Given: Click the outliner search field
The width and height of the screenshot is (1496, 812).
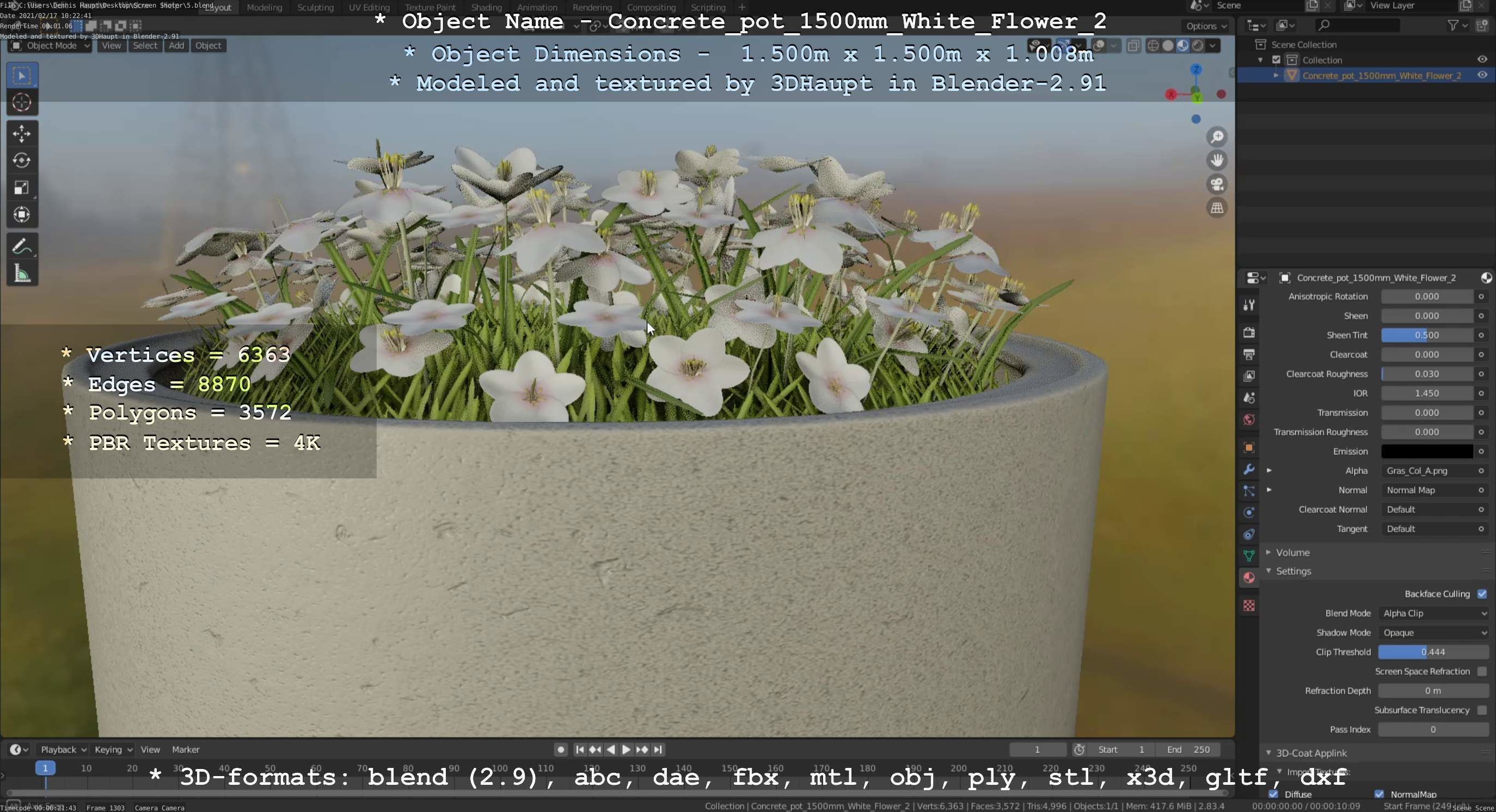Looking at the screenshot, I should click(x=1357, y=25).
